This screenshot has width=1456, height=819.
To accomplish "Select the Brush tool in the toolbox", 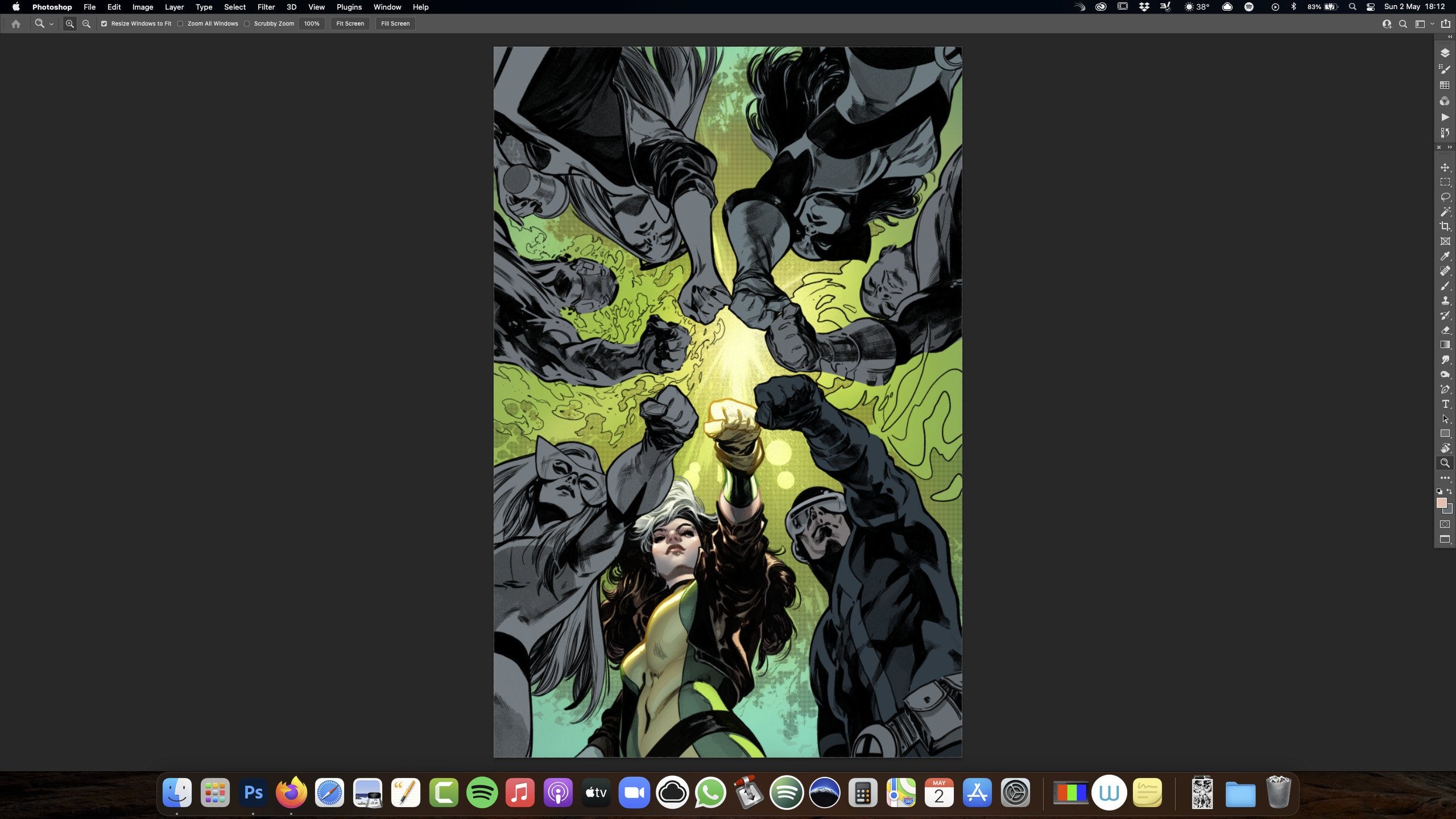I will pos(1445,286).
